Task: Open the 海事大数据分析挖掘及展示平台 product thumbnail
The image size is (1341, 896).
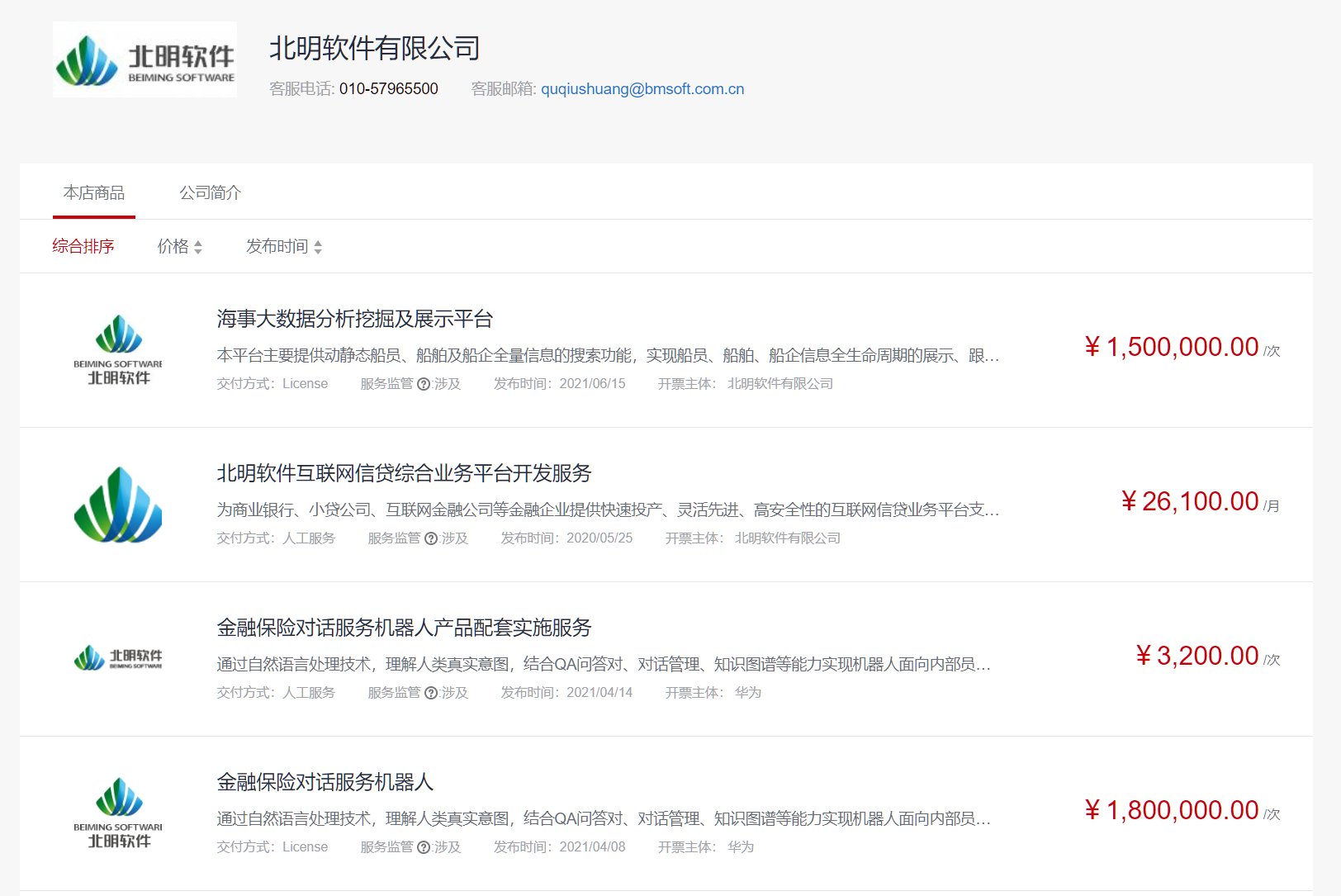Action: (x=118, y=350)
